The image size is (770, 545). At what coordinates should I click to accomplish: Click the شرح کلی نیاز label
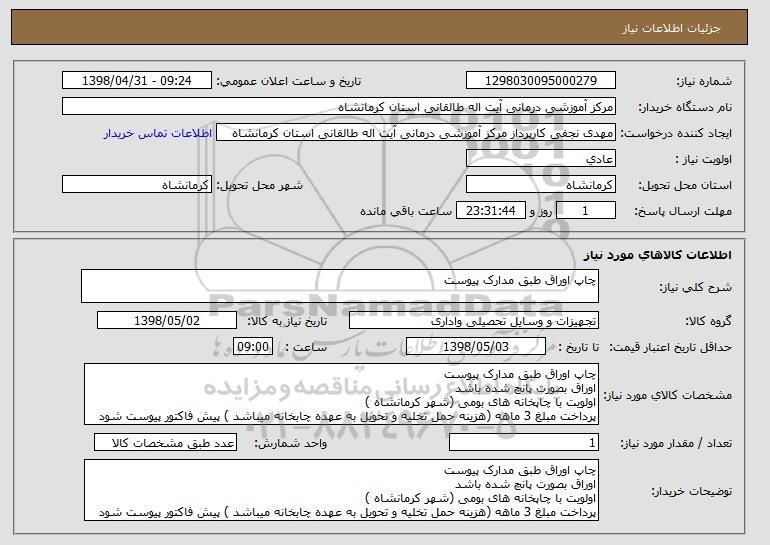(x=695, y=287)
